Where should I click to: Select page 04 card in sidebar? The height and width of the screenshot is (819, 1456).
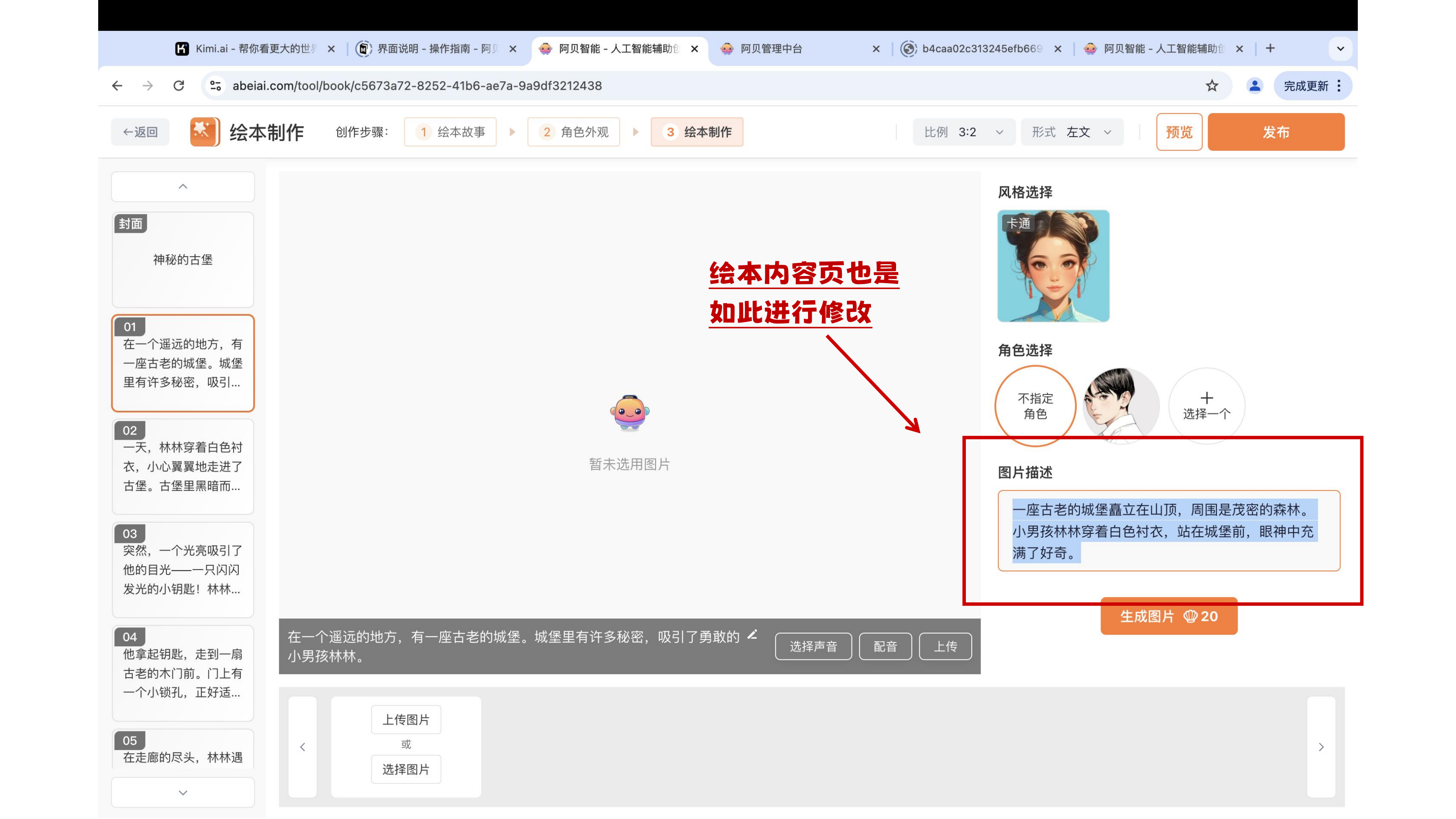(182, 673)
